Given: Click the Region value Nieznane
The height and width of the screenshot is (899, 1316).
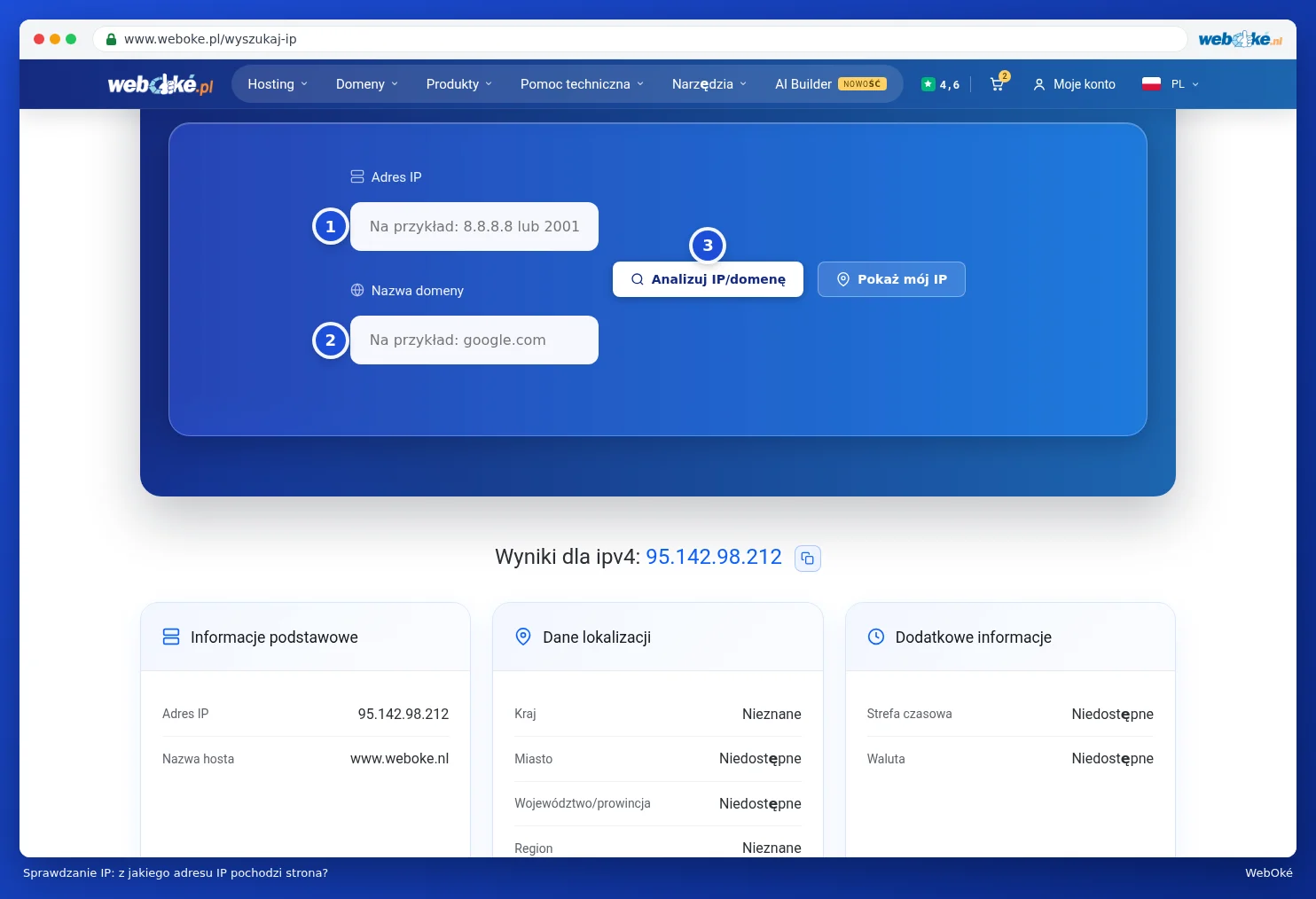Looking at the screenshot, I should pos(772,848).
